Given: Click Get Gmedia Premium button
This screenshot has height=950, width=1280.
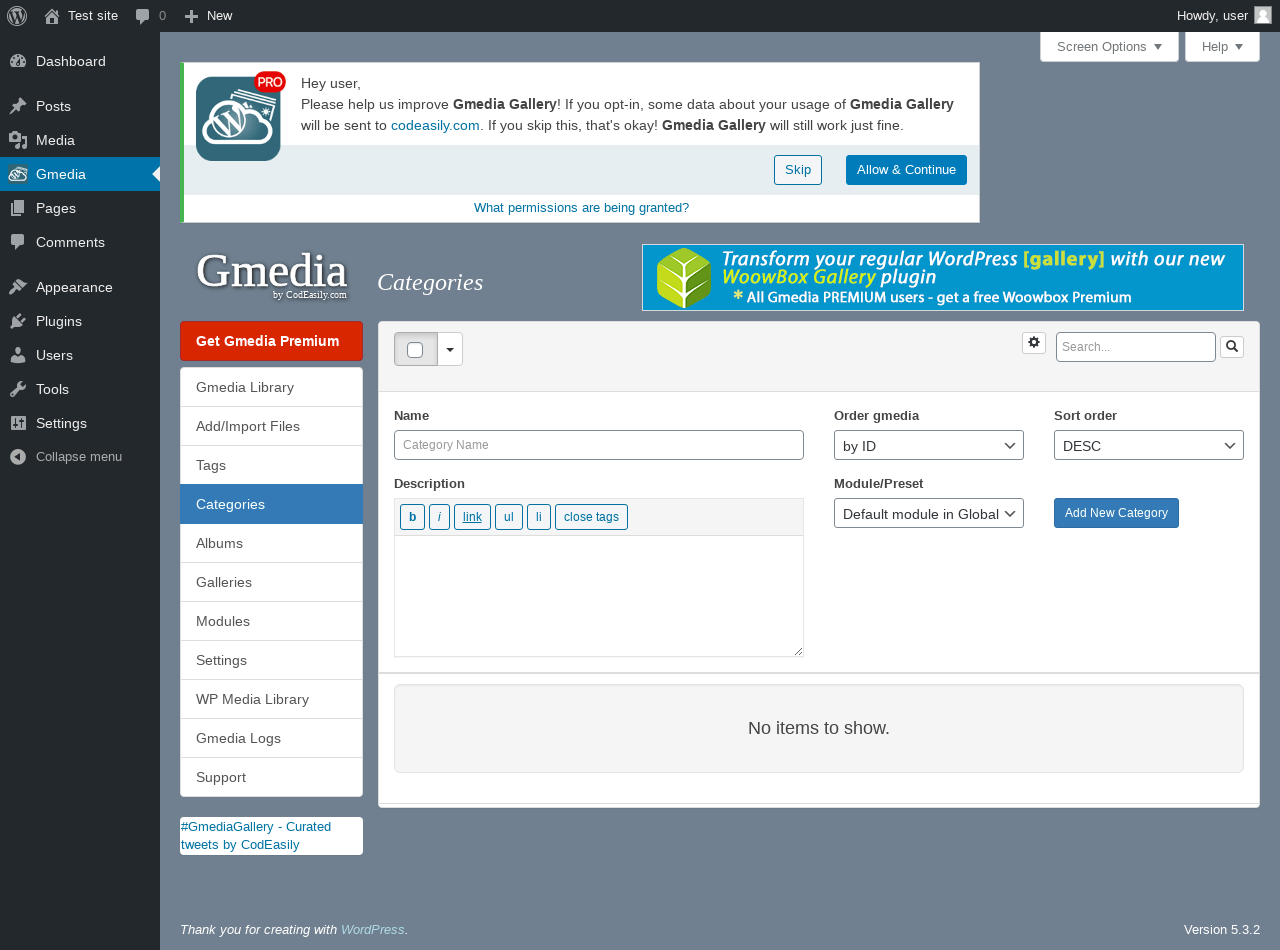Looking at the screenshot, I should coord(271,341).
